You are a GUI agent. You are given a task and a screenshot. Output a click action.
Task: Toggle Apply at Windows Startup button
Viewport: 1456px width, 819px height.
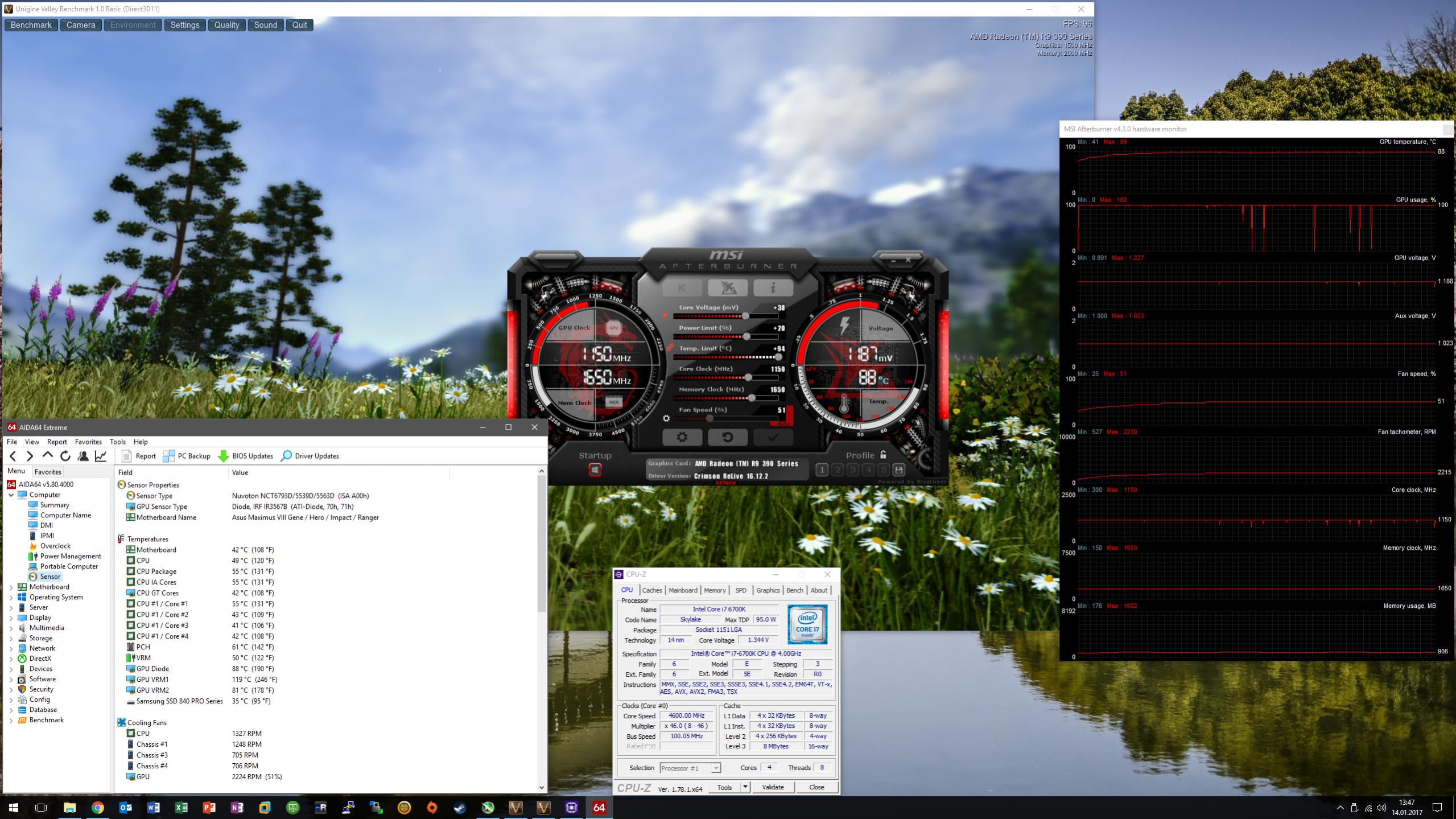tap(595, 470)
